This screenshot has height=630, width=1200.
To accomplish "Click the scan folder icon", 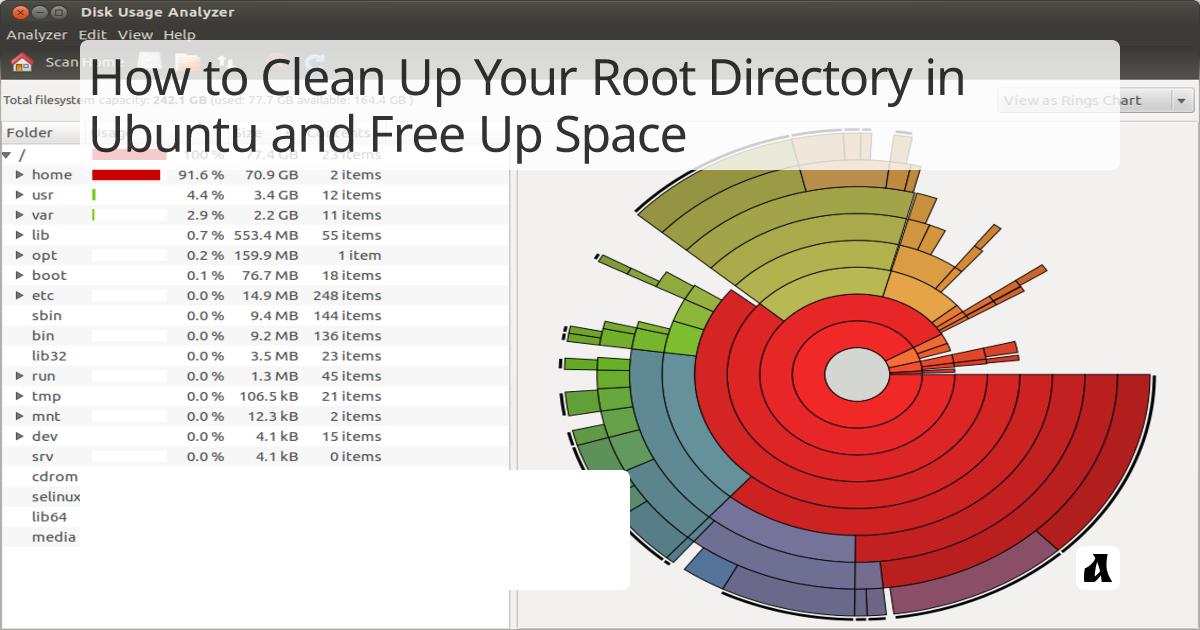I will coord(187,62).
